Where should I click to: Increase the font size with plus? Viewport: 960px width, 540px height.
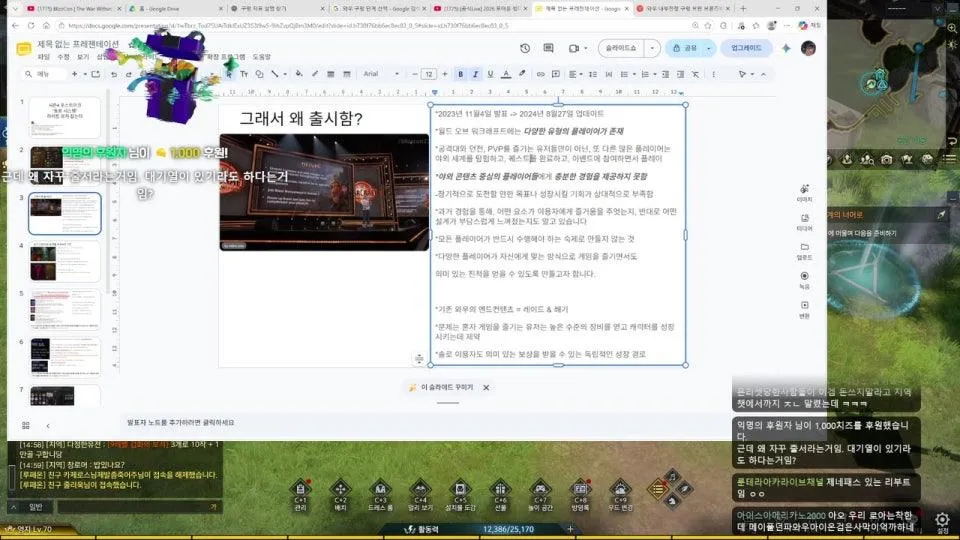pyautogui.click(x=444, y=74)
